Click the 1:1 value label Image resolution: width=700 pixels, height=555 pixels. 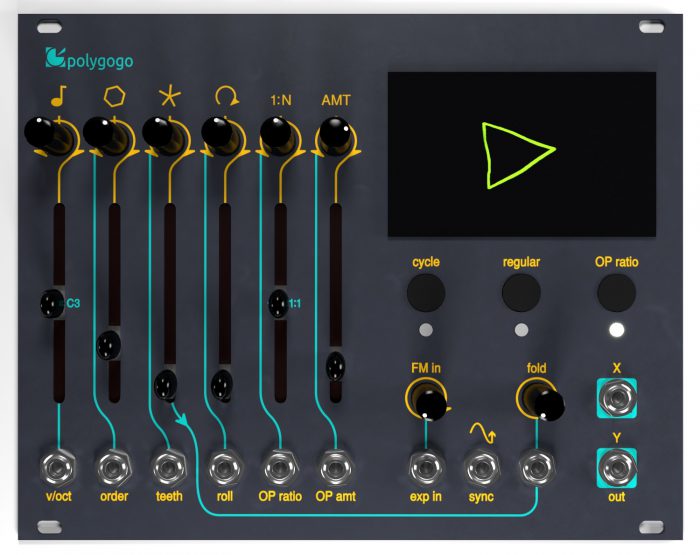(x=295, y=304)
